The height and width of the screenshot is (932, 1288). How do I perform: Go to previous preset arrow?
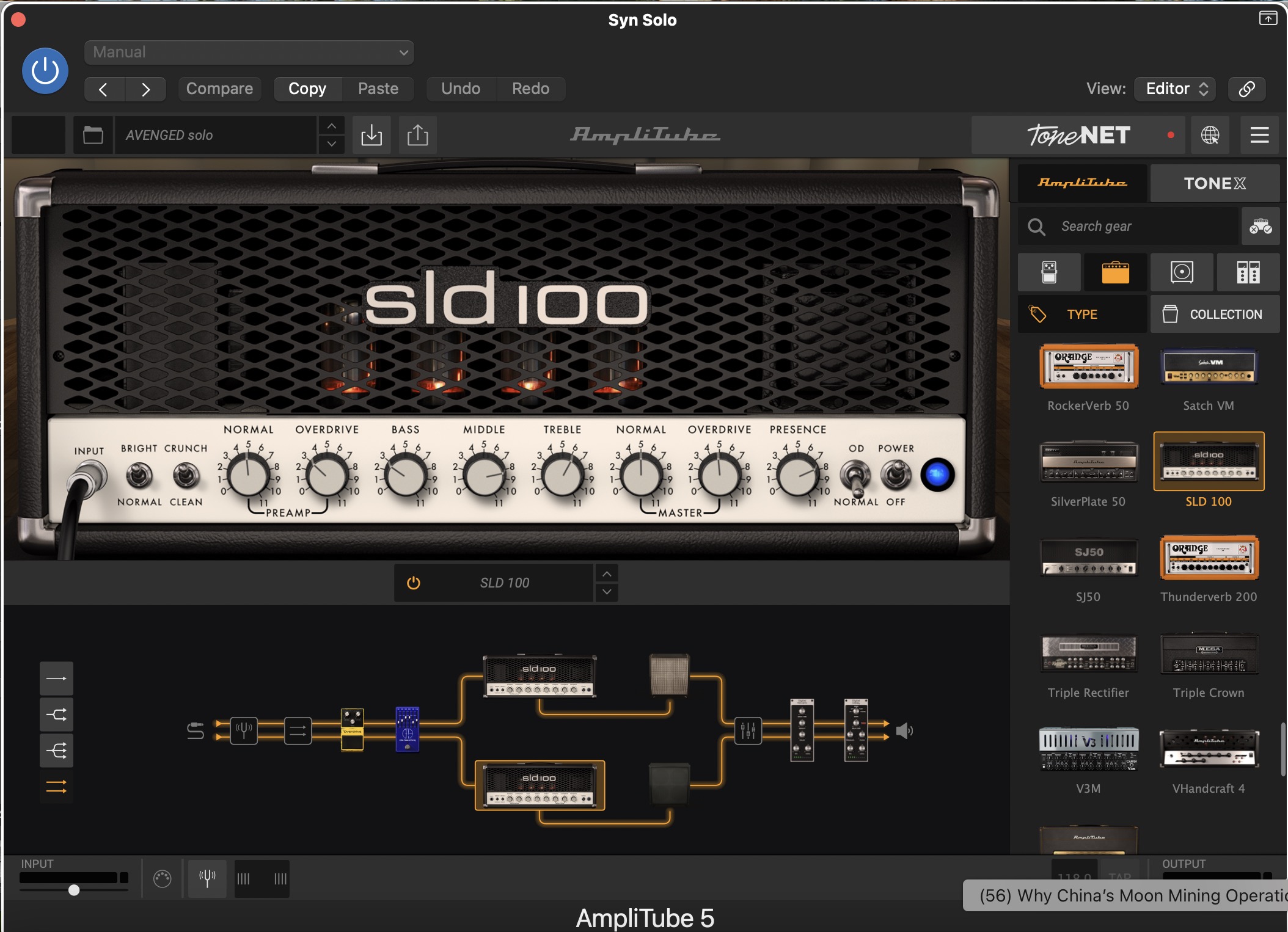coord(104,89)
